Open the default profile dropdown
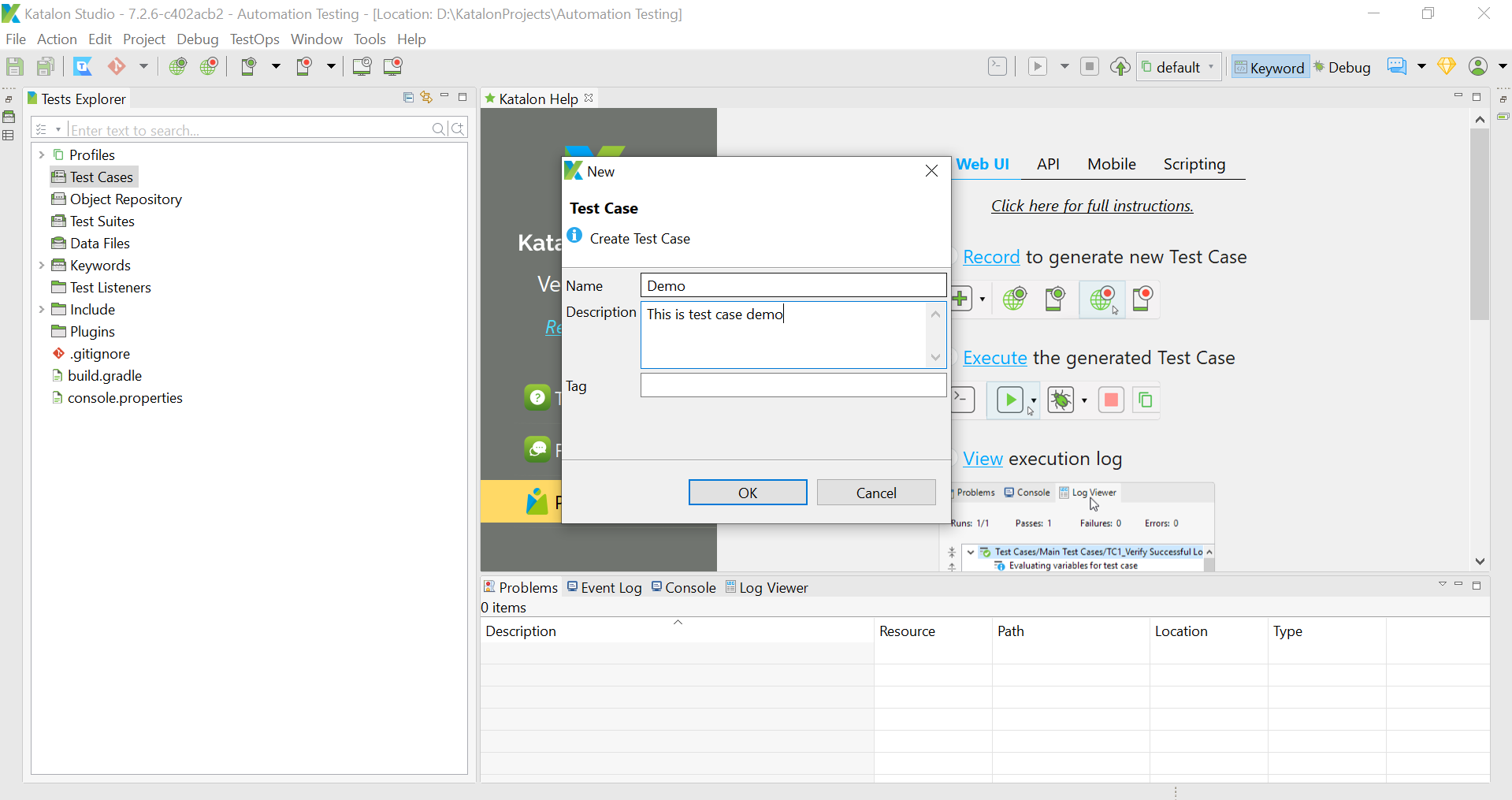Screen dimensions: 1512x800 (x=1180, y=68)
